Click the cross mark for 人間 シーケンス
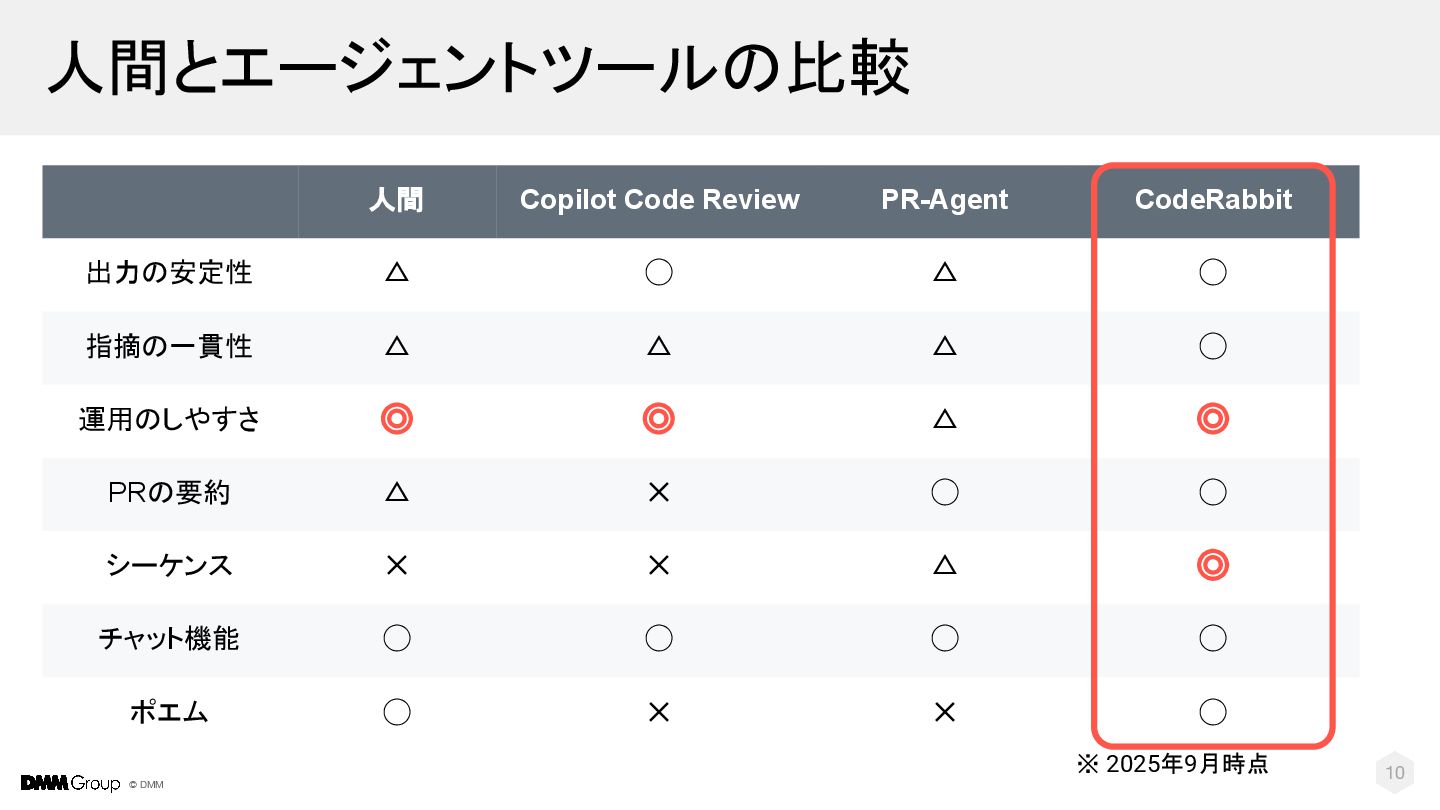Screen dimensions: 1440x810 pos(397,565)
